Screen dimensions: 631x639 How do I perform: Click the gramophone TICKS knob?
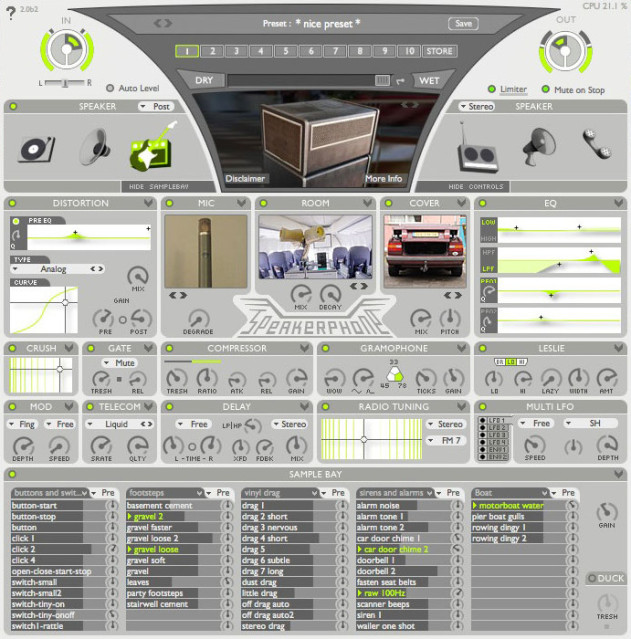point(426,378)
